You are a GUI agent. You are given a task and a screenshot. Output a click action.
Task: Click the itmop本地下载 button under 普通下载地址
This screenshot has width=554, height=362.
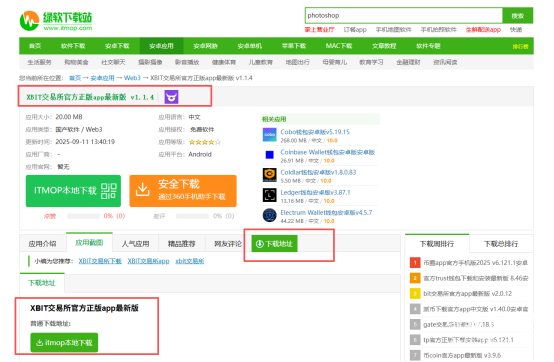click(64, 343)
